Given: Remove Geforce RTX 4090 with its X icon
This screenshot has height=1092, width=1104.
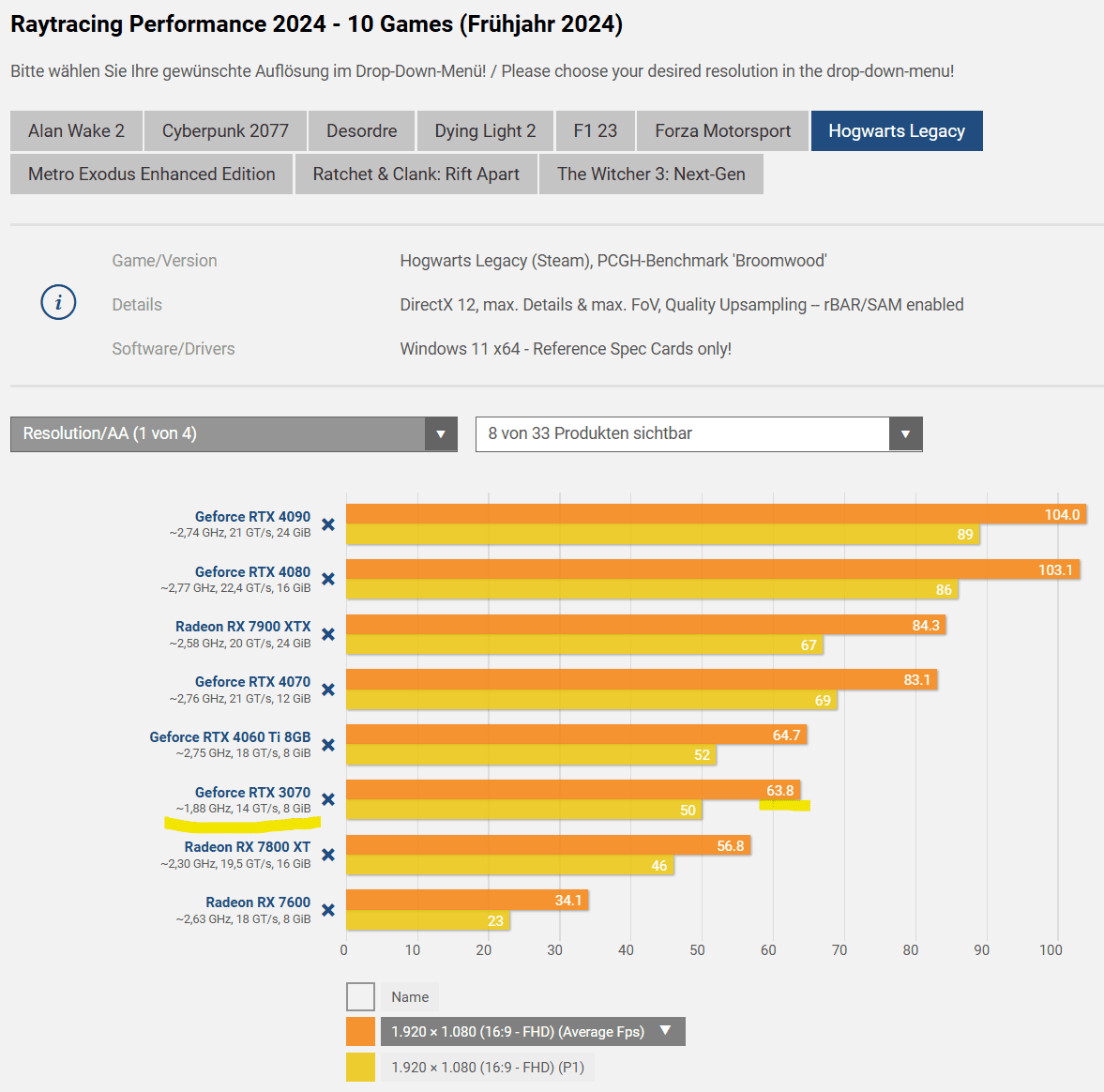Looking at the screenshot, I should [328, 524].
